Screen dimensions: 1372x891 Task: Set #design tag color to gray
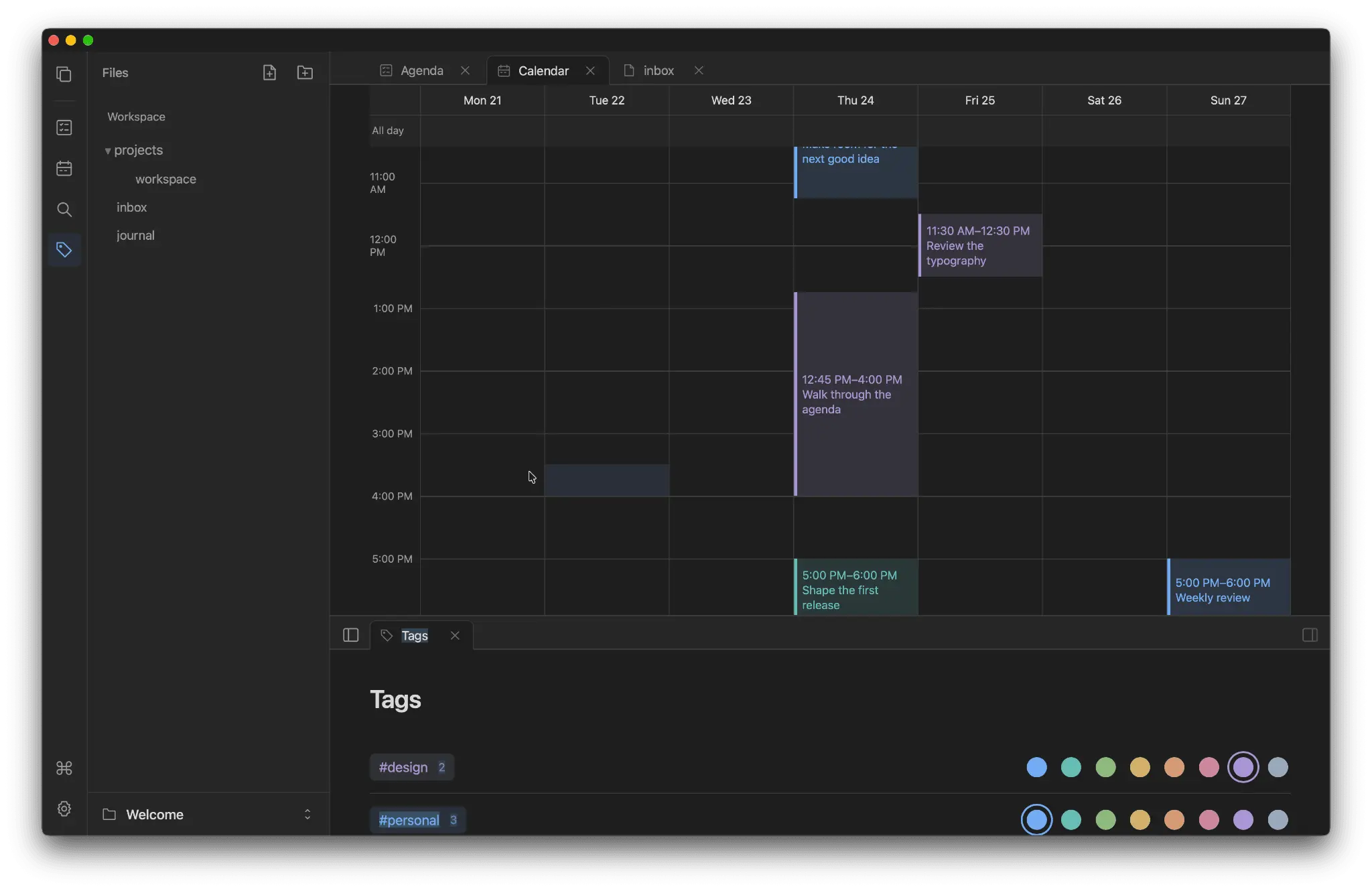(1278, 767)
